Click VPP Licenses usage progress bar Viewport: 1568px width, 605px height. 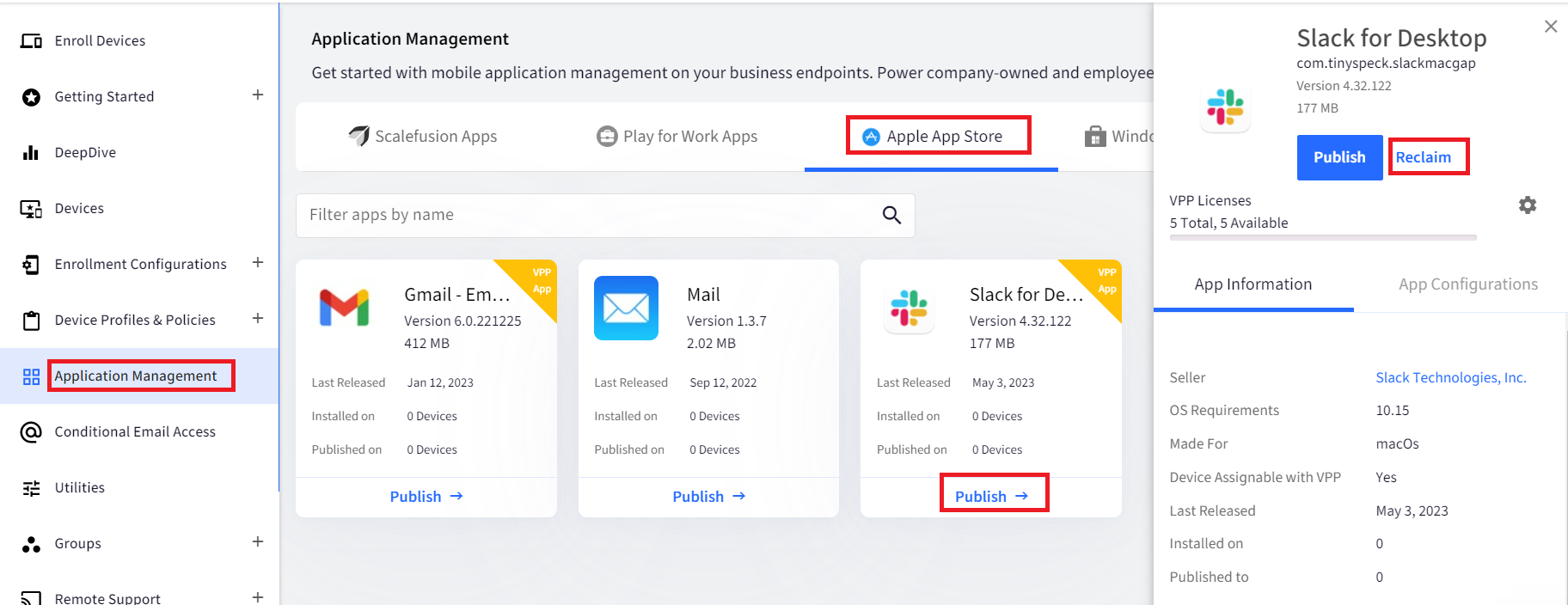click(1322, 238)
